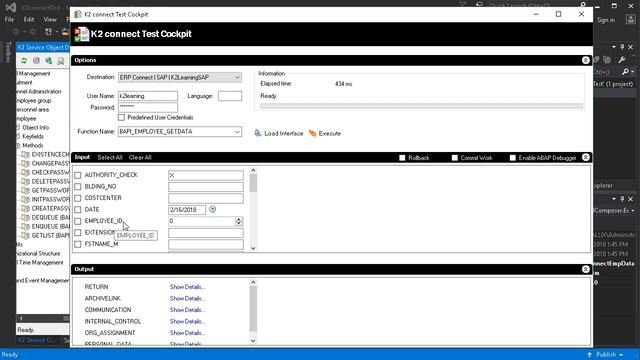Click the Load Interface icon

tap(258, 133)
